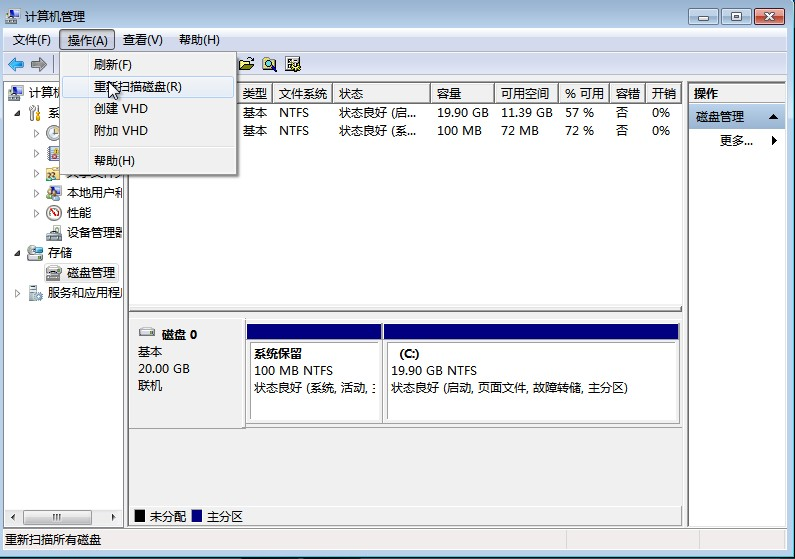Choose 创建 VHD from the menu
This screenshot has height=559, width=795.
click(121, 109)
